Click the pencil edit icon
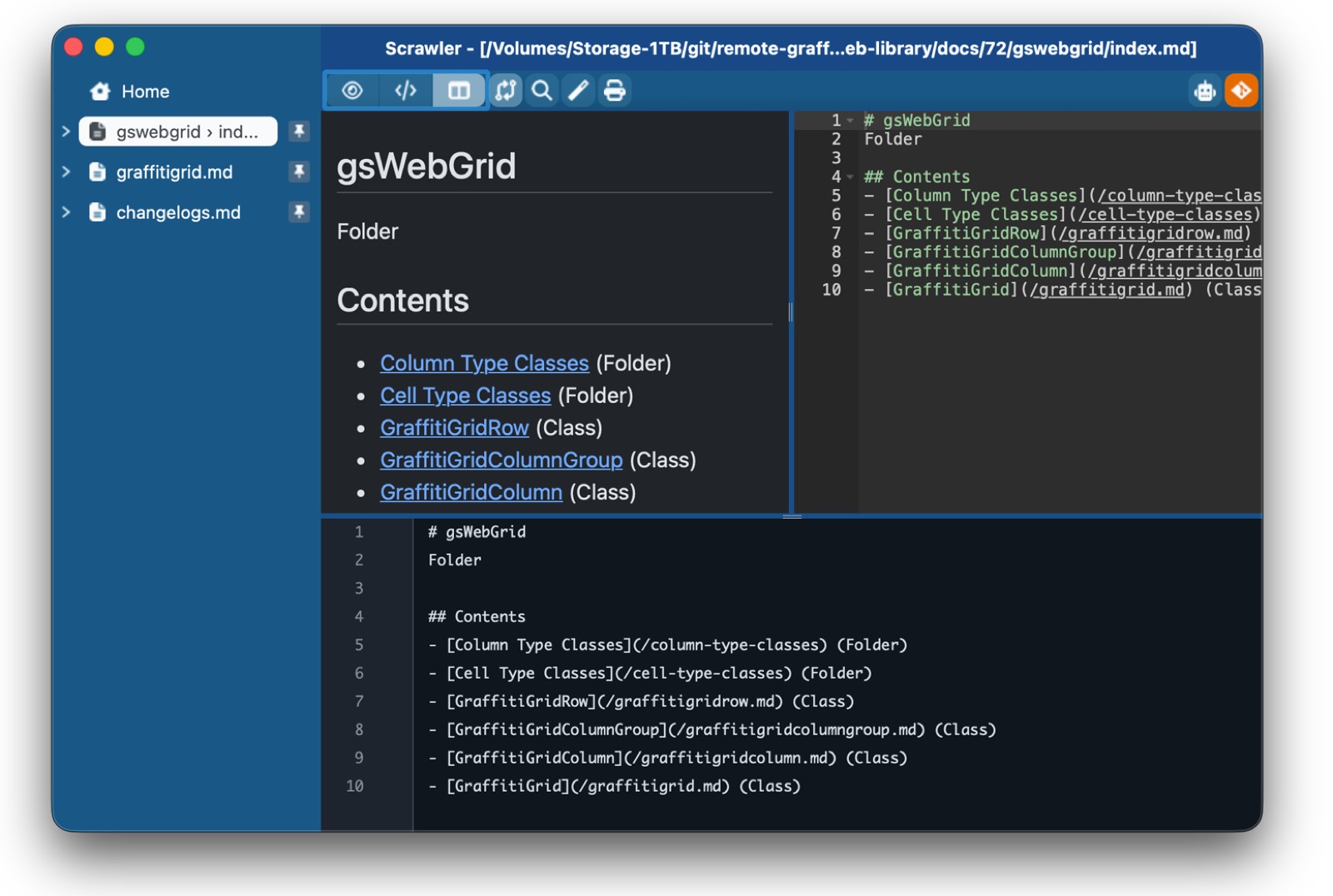This screenshot has width=1333, height=896. 578,90
